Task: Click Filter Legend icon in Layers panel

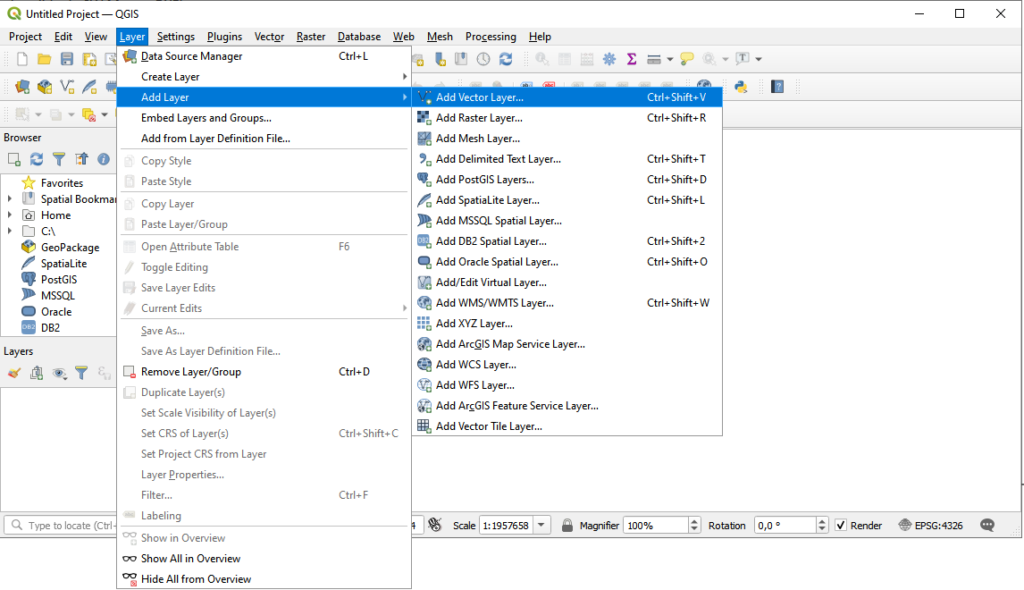Action: pos(81,373)
